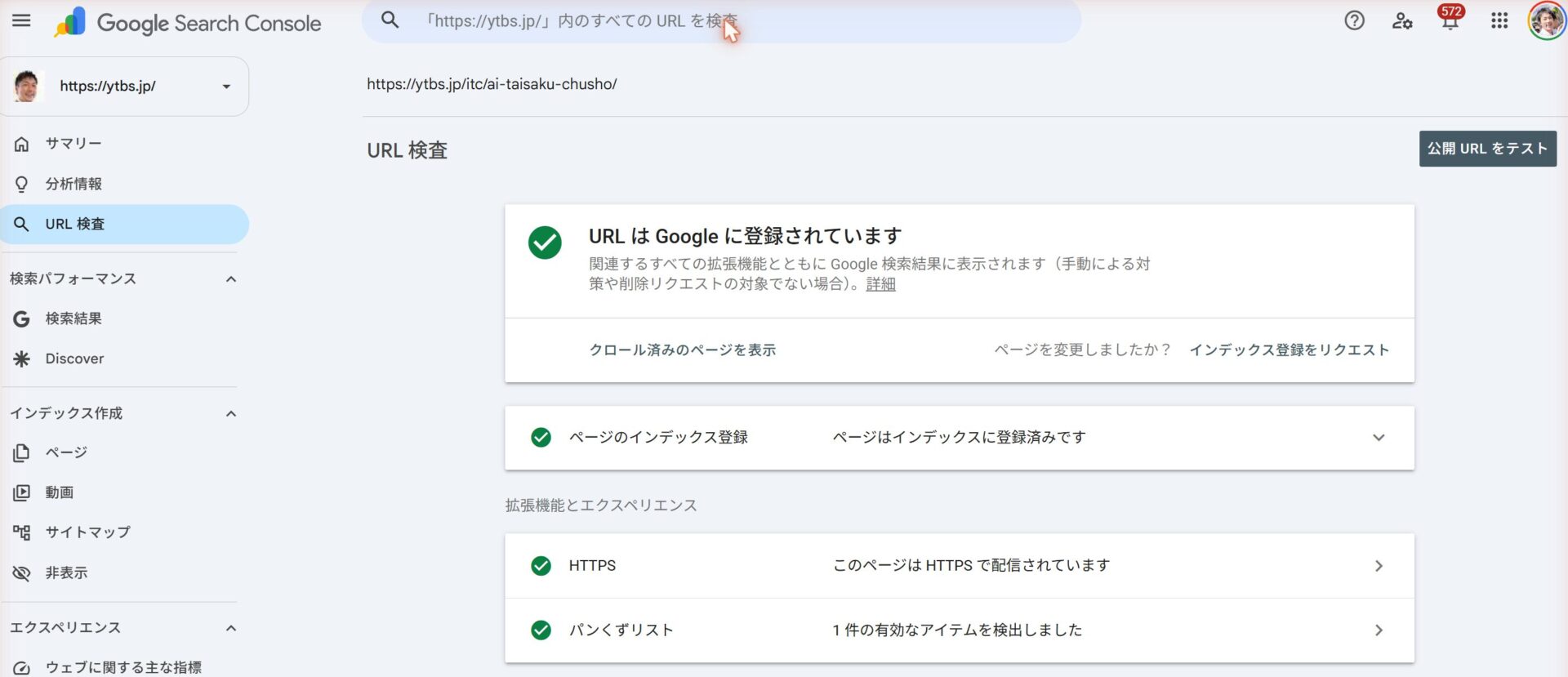The width and height of the screenshot is (1568, 677).
Task: Click the green check on URL registered card
Action: pyautogui.click(x=545, y=243)
